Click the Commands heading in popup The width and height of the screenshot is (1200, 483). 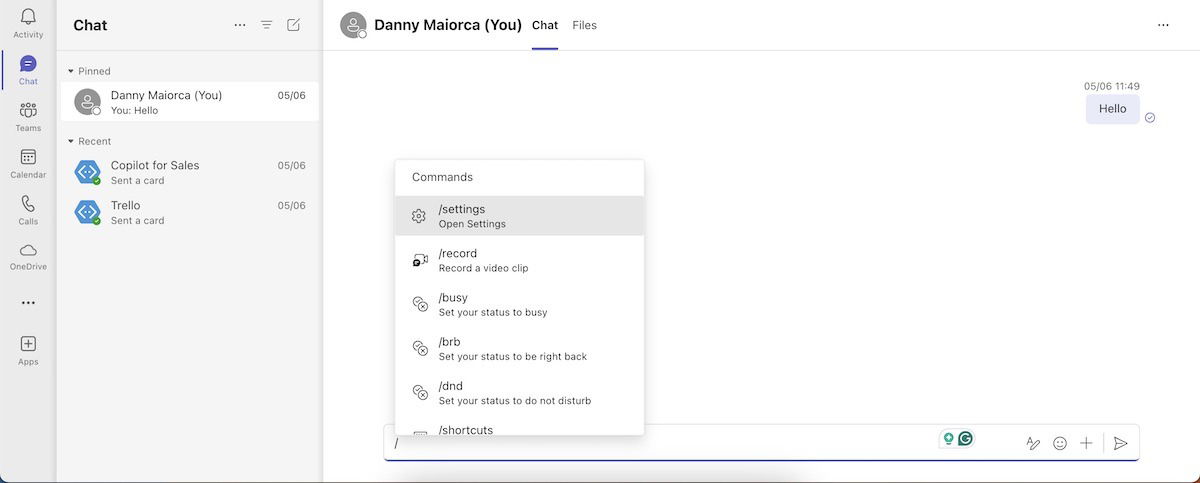click(x=442, y=177)
